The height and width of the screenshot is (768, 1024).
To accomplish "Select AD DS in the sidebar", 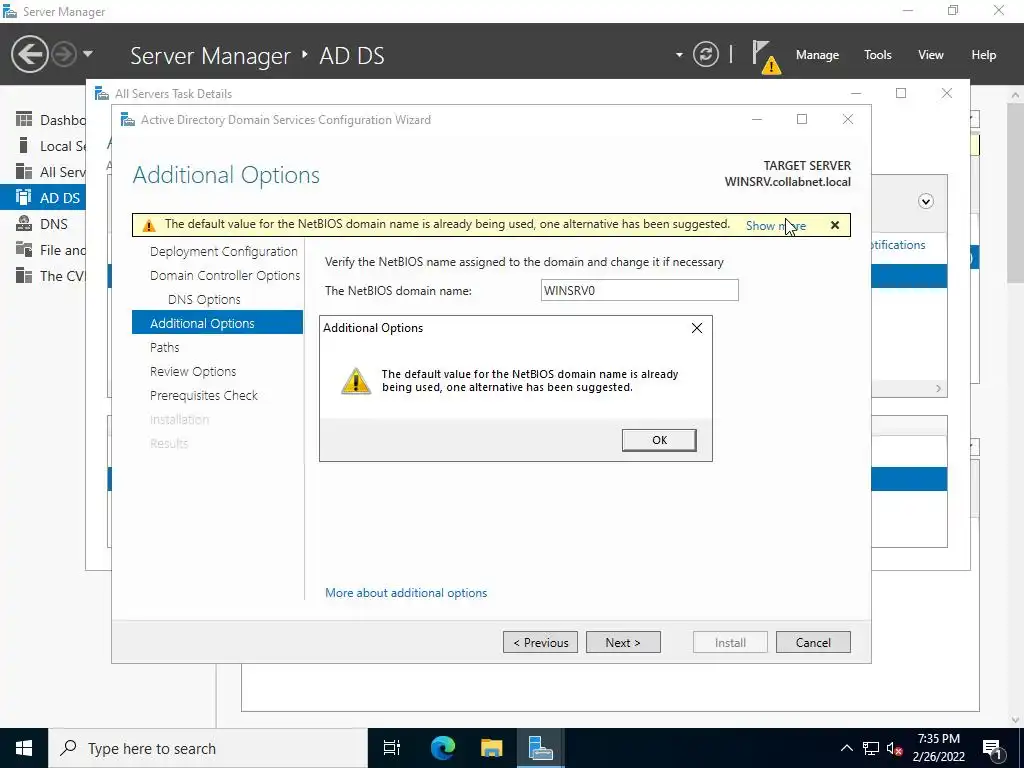I will pyautogui.click(x=43, y=198).
